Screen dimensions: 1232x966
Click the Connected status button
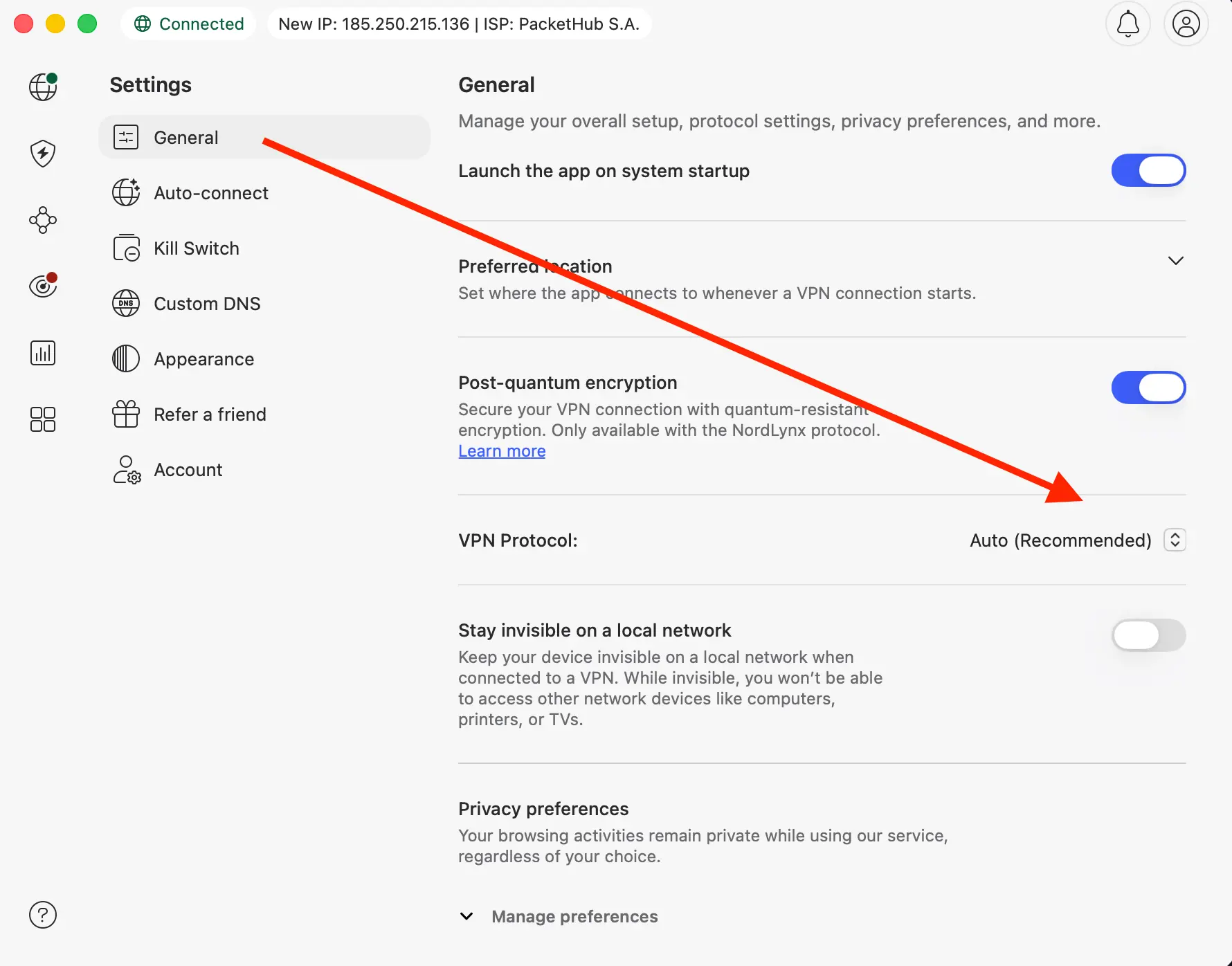[x=189, y=24]
